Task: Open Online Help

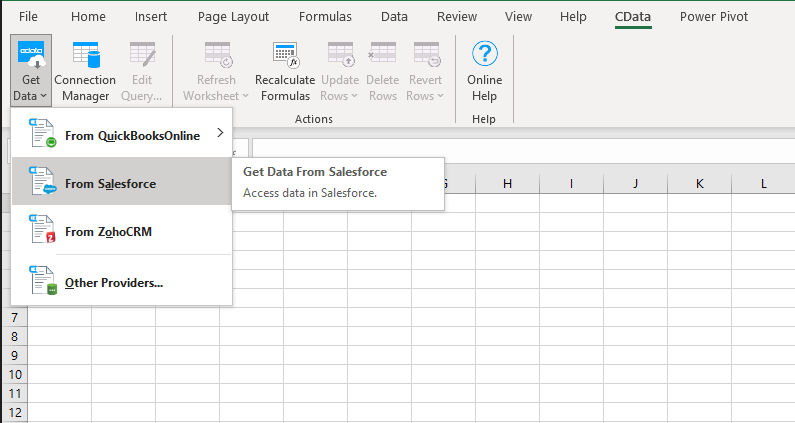Action: (485, 71)
